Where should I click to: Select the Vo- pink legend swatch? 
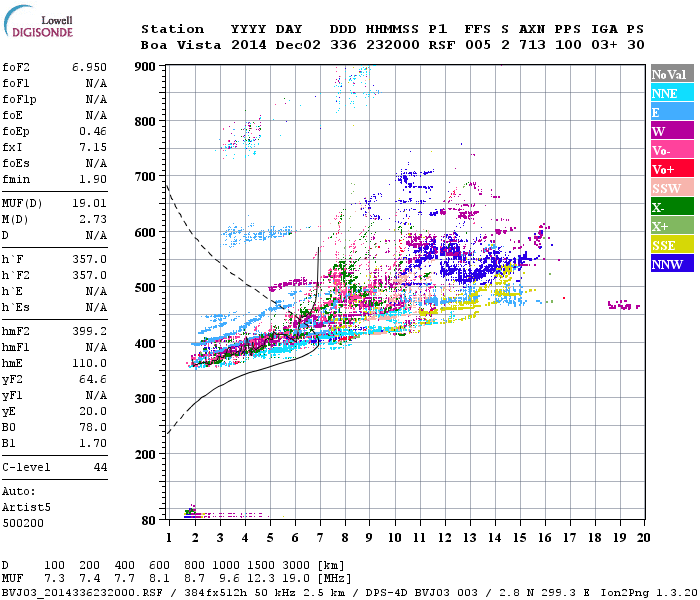[672, 150]
